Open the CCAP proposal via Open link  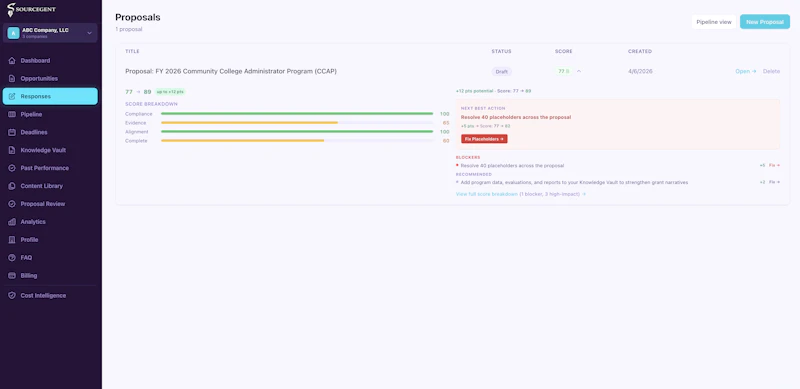tap(745, 71)
